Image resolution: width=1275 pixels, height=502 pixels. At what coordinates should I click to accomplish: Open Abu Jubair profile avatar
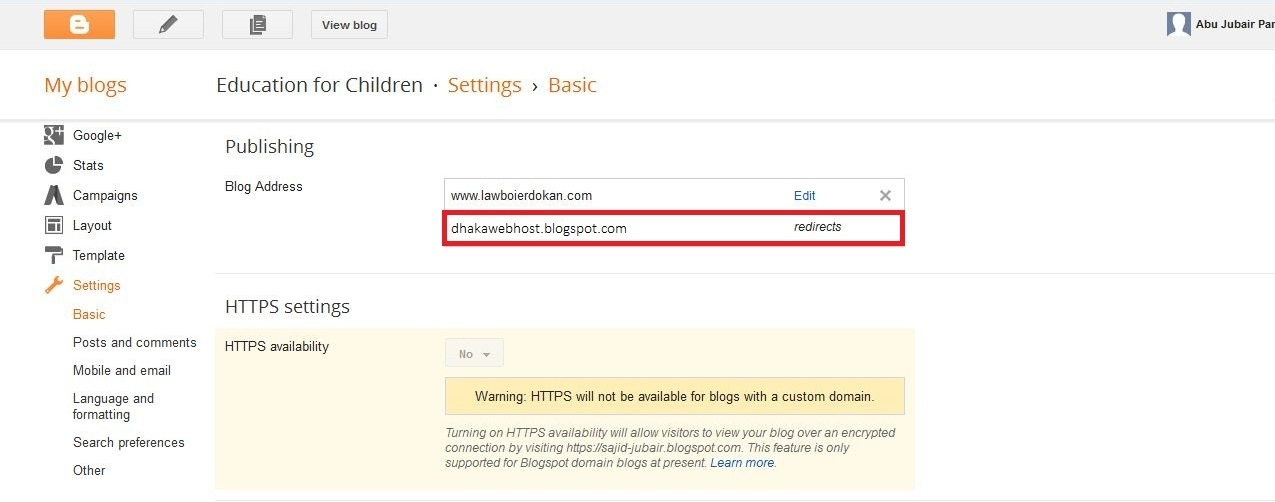1179,24
